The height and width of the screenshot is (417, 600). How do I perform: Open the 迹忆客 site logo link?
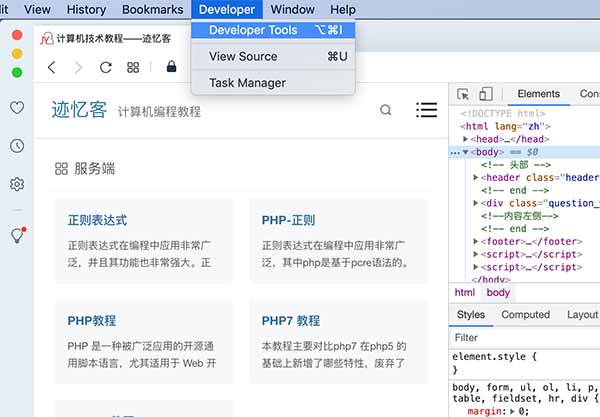click(x=79, y=110)
